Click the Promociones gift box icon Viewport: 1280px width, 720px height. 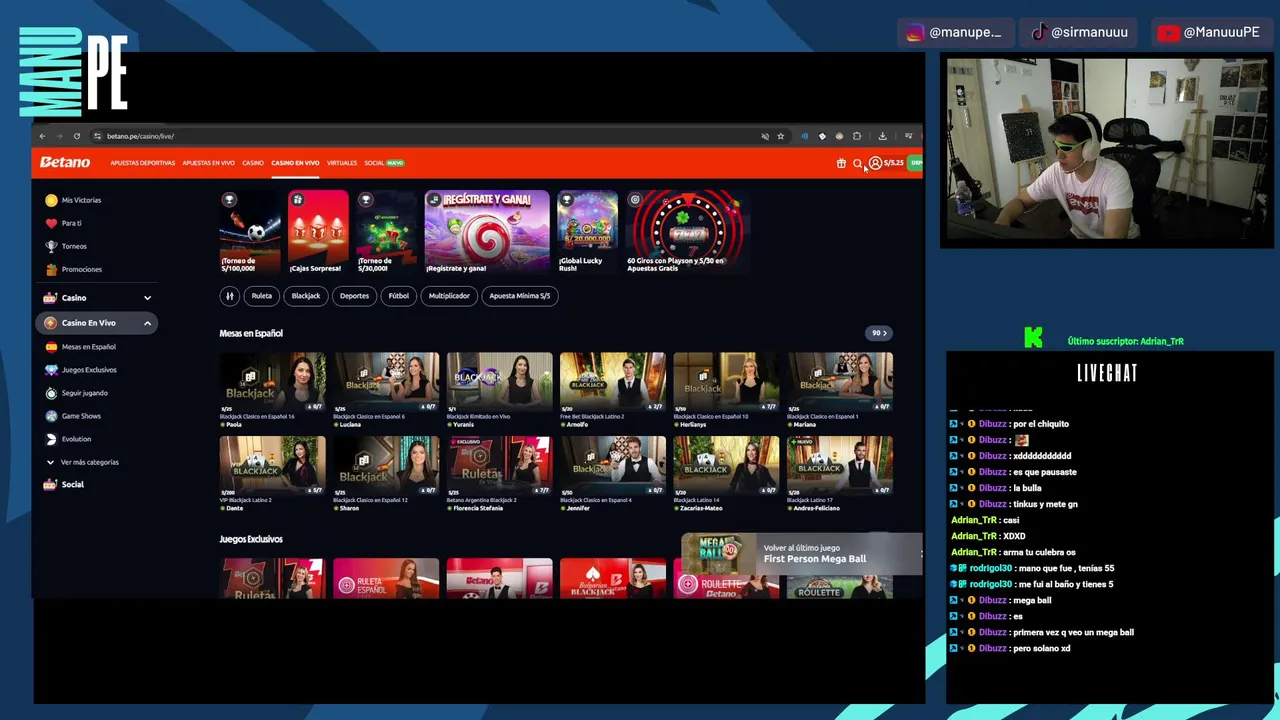51,269
